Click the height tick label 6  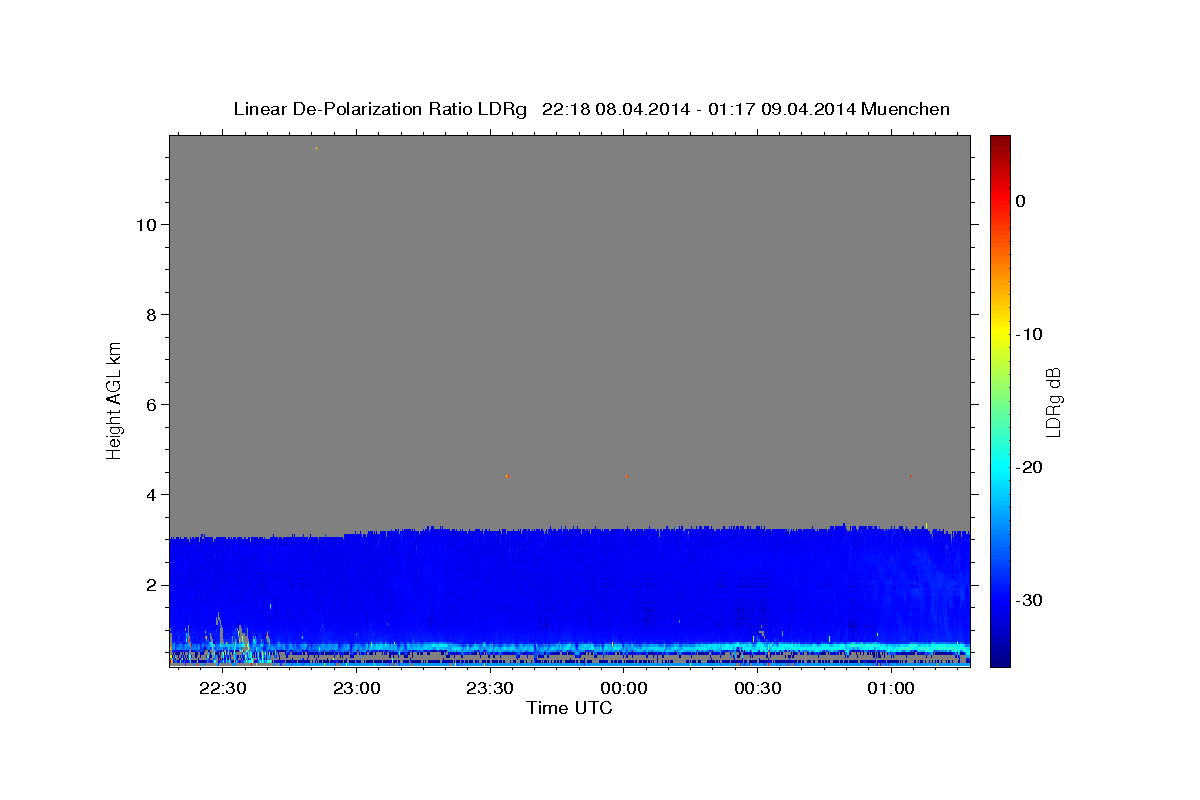click(x=151, y=405)
